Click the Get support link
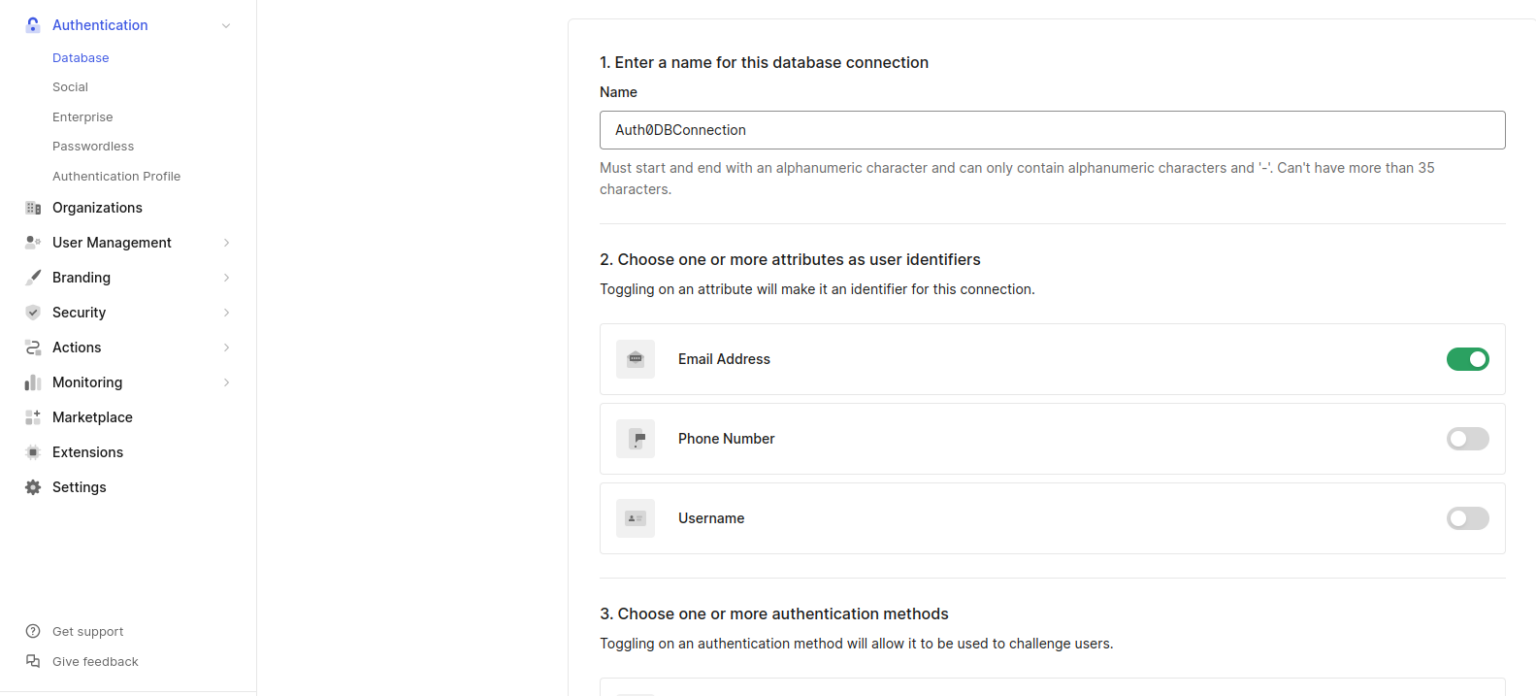This screenshot has width=1536, height=696. point(88,631)
